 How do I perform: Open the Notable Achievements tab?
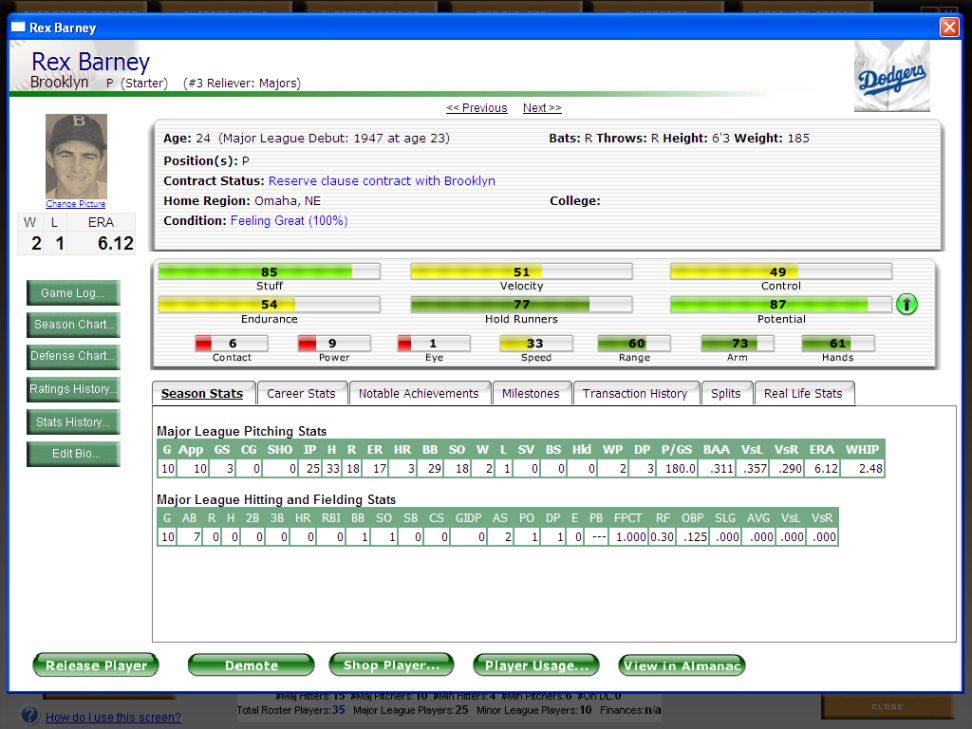pyautogui.click(x=418, y=394)
